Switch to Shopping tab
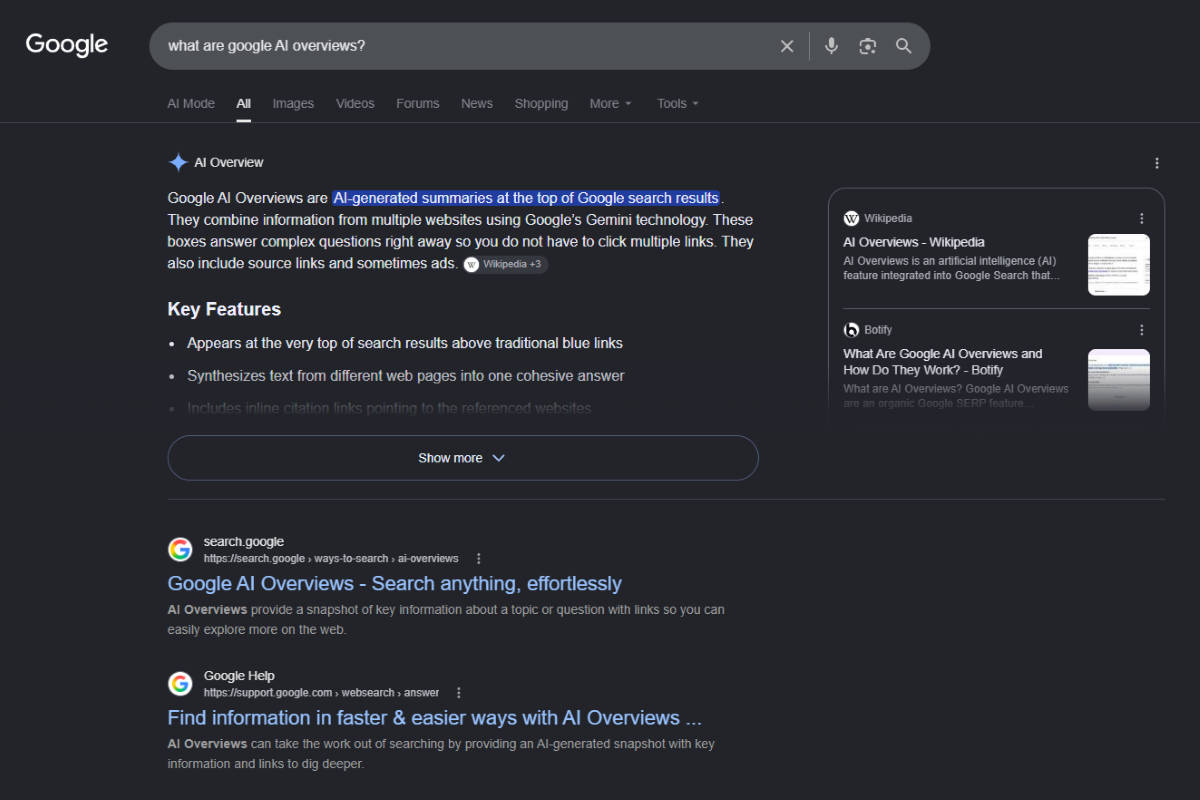 [x=541, y=104]
